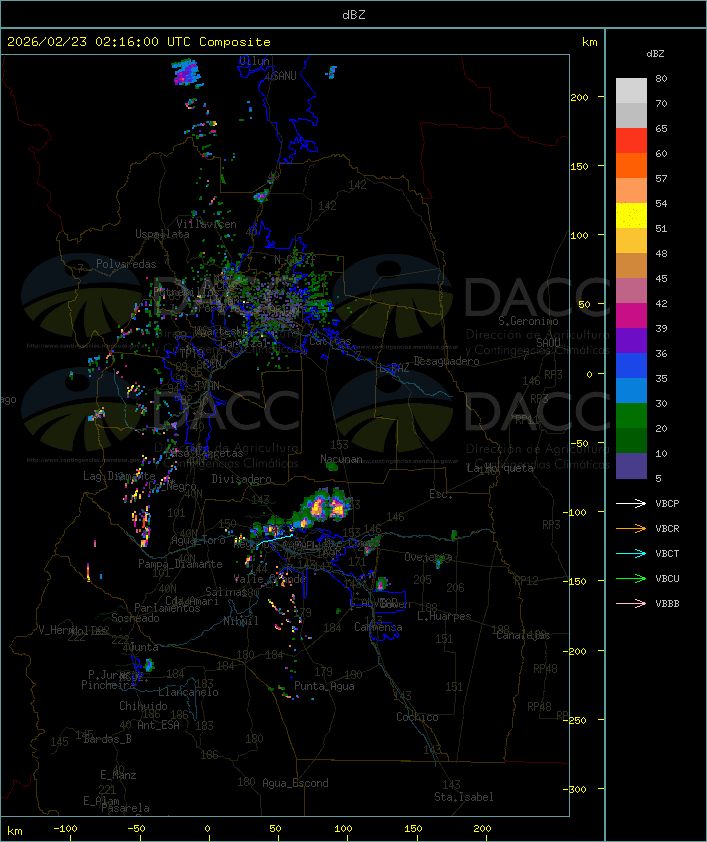Choose the brown 45-48 dBZ legend swatch
The image size is (707, 842).
click(x=631, y=266)
